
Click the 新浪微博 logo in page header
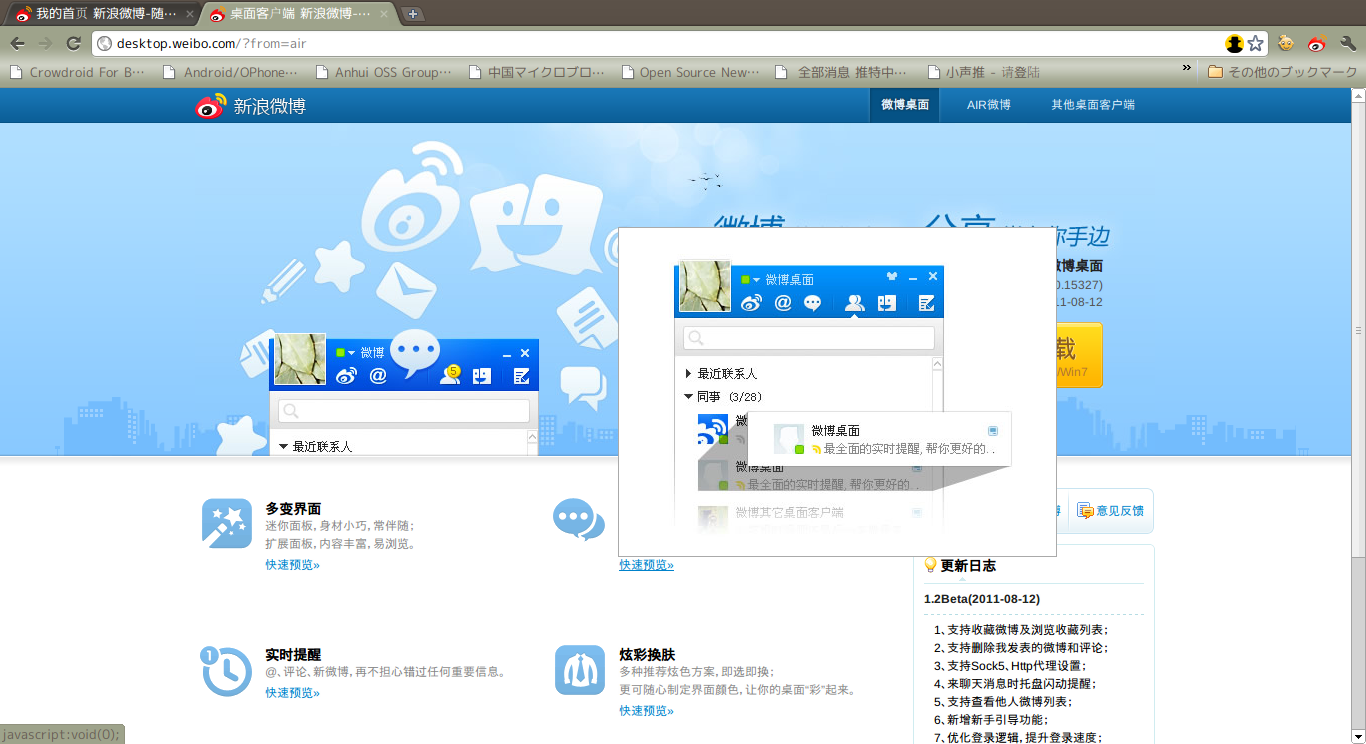(251, 106)
